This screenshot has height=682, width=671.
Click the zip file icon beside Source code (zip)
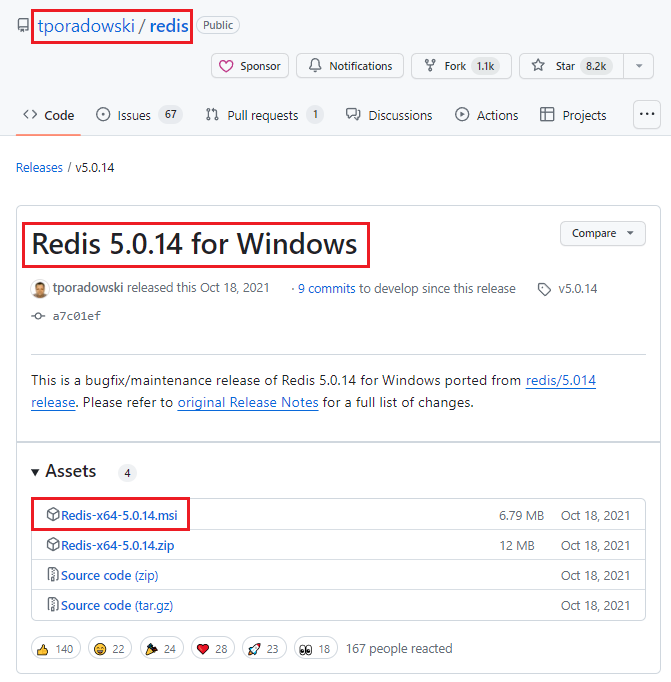53,574
